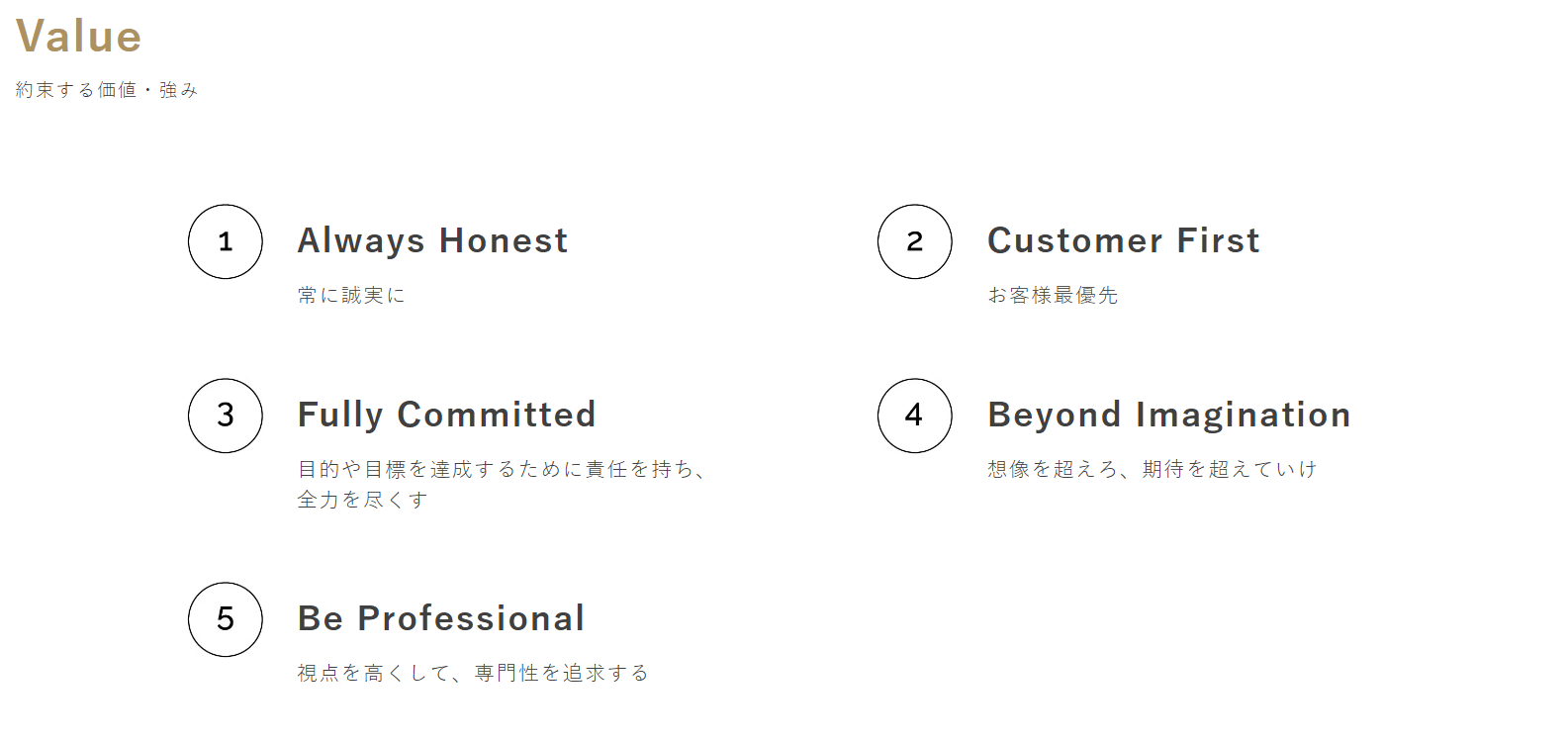This screenshot has height=742, width=1568.
Task: Click the text お客様最優先
Action: (1053, 295)
